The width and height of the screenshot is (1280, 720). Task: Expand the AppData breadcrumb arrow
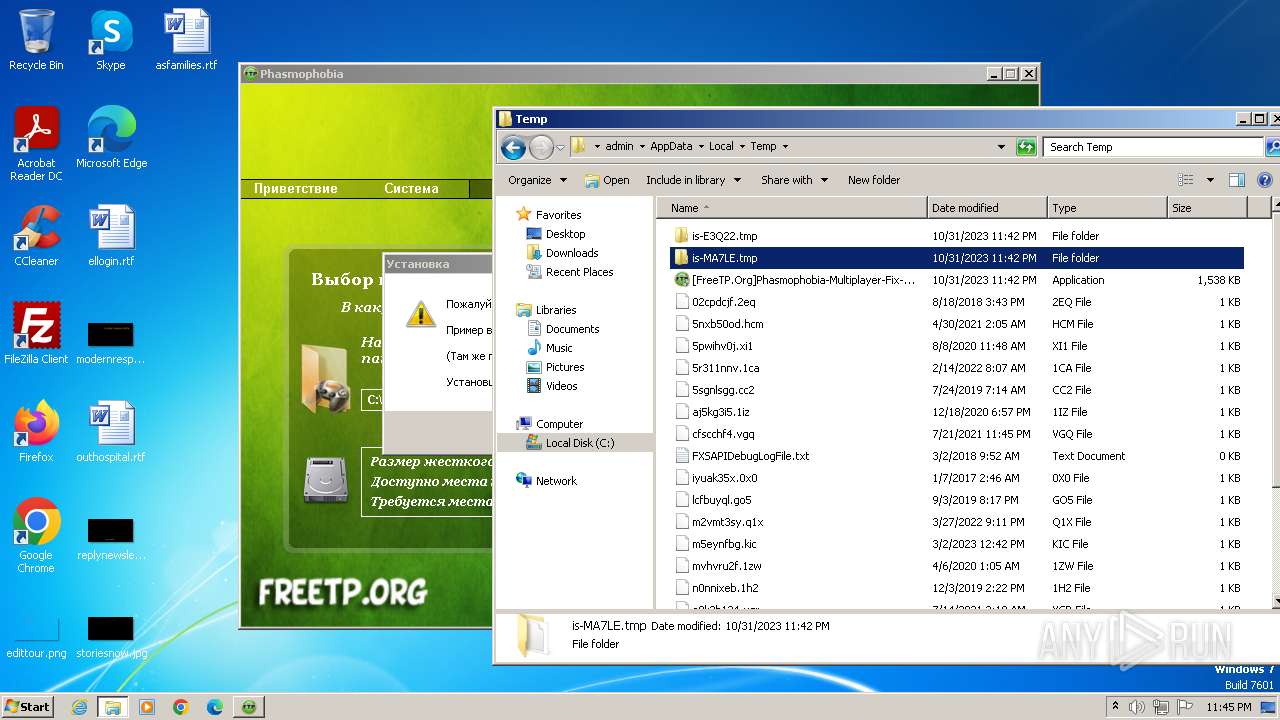tap(700, 146)
